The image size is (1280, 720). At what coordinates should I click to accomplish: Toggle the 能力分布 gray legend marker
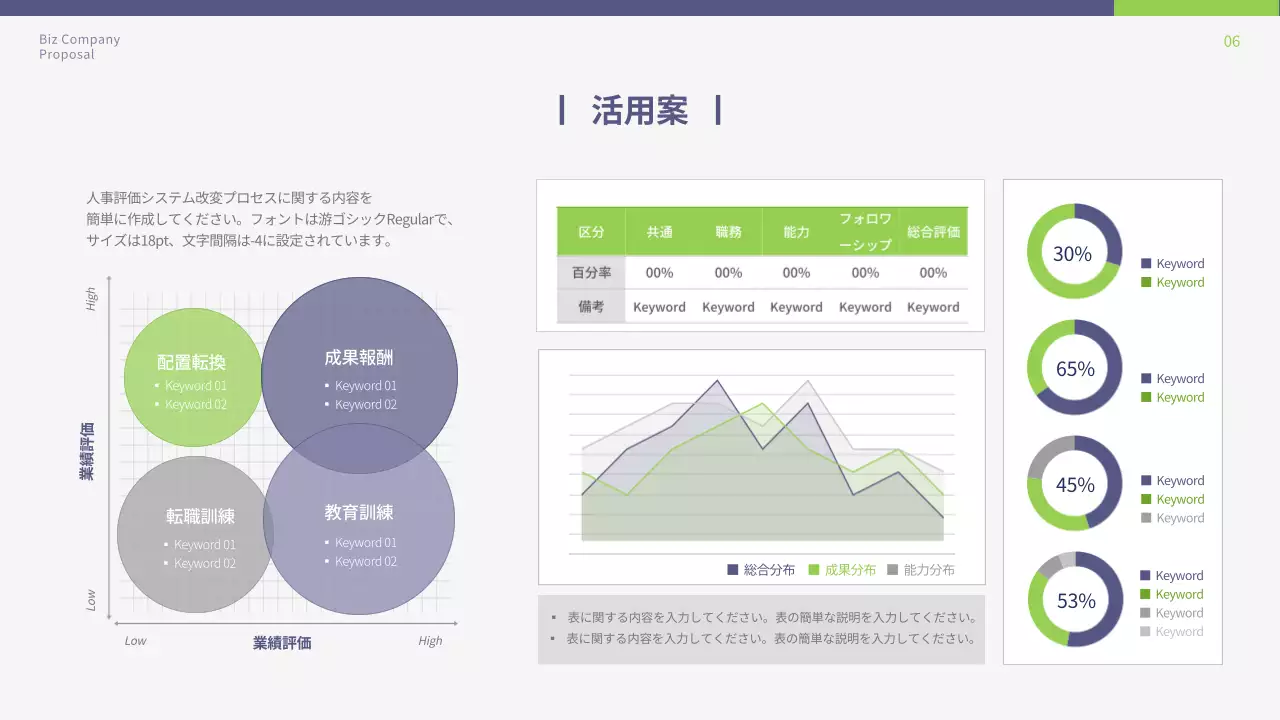892,569
